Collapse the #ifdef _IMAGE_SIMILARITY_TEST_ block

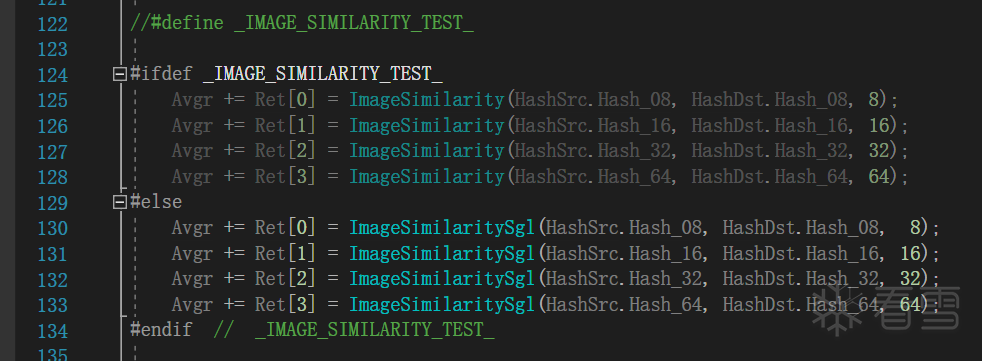(120, 75)
